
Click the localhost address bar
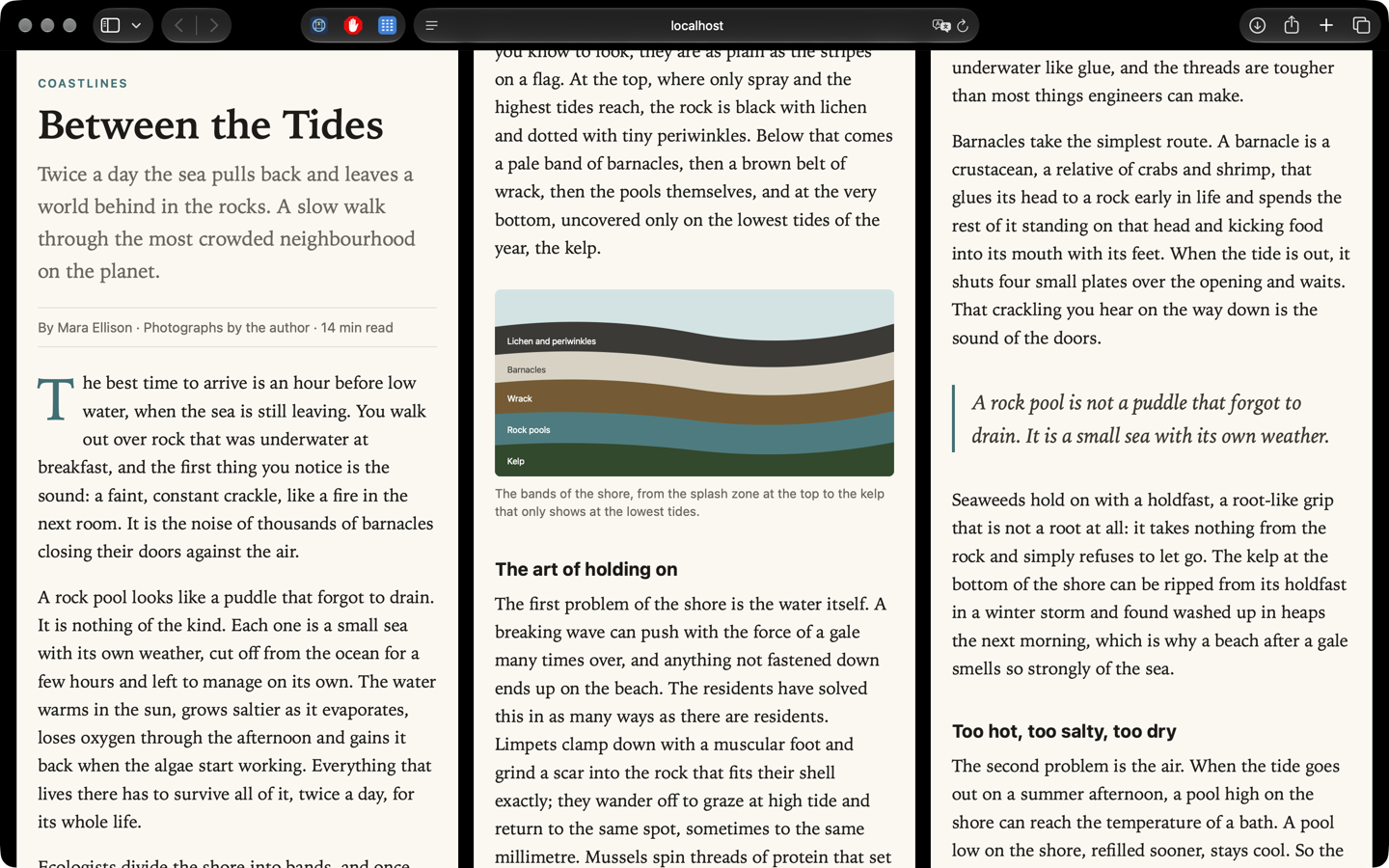(696, 26)
